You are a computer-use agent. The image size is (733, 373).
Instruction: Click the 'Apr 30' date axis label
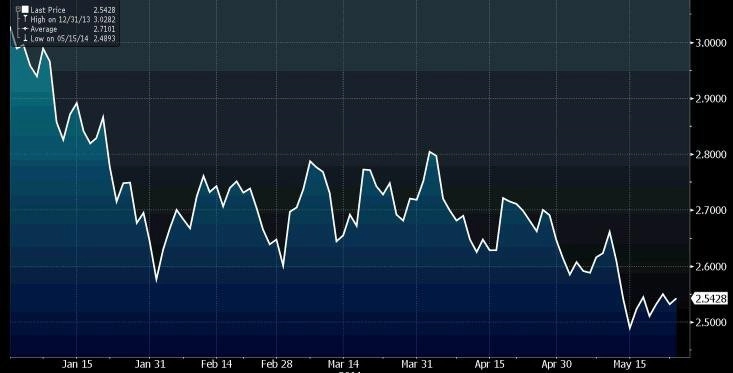(x=556, y=364)
